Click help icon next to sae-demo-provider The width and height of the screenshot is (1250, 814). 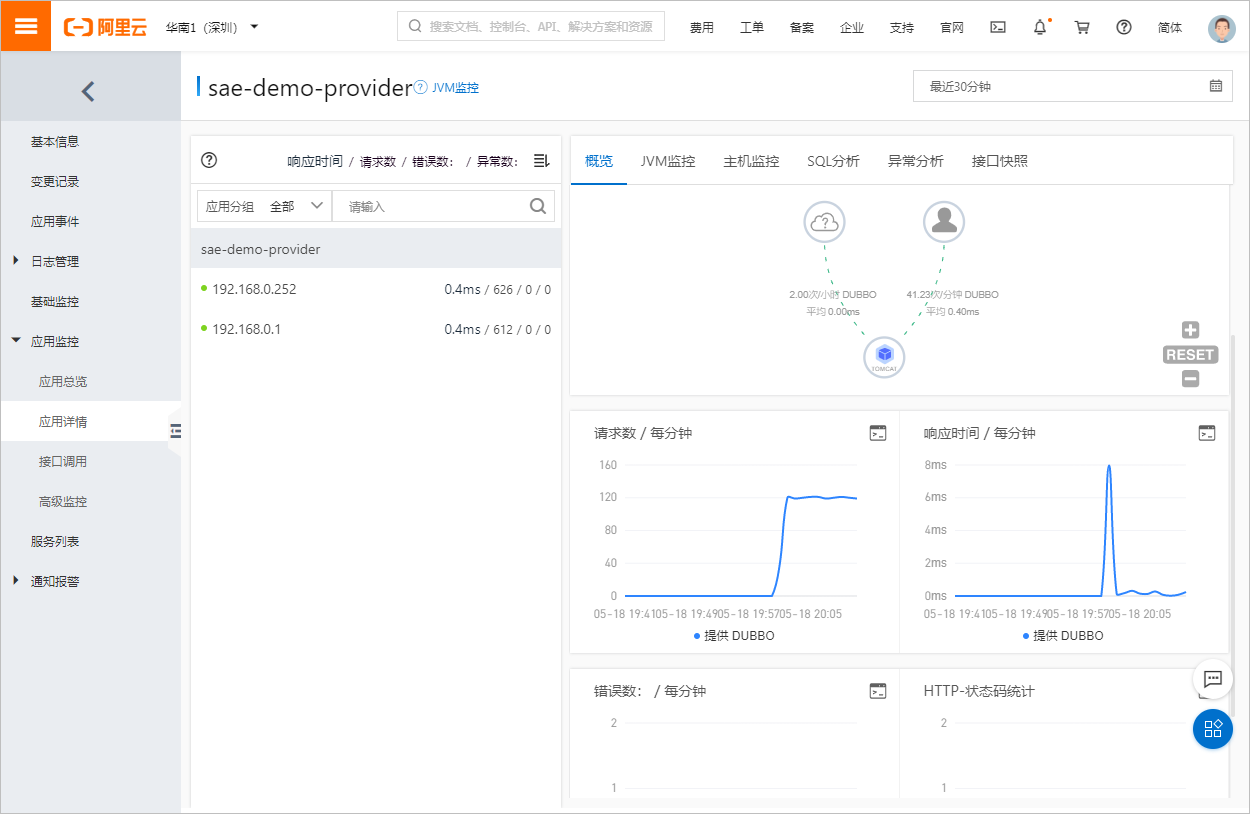421,87
